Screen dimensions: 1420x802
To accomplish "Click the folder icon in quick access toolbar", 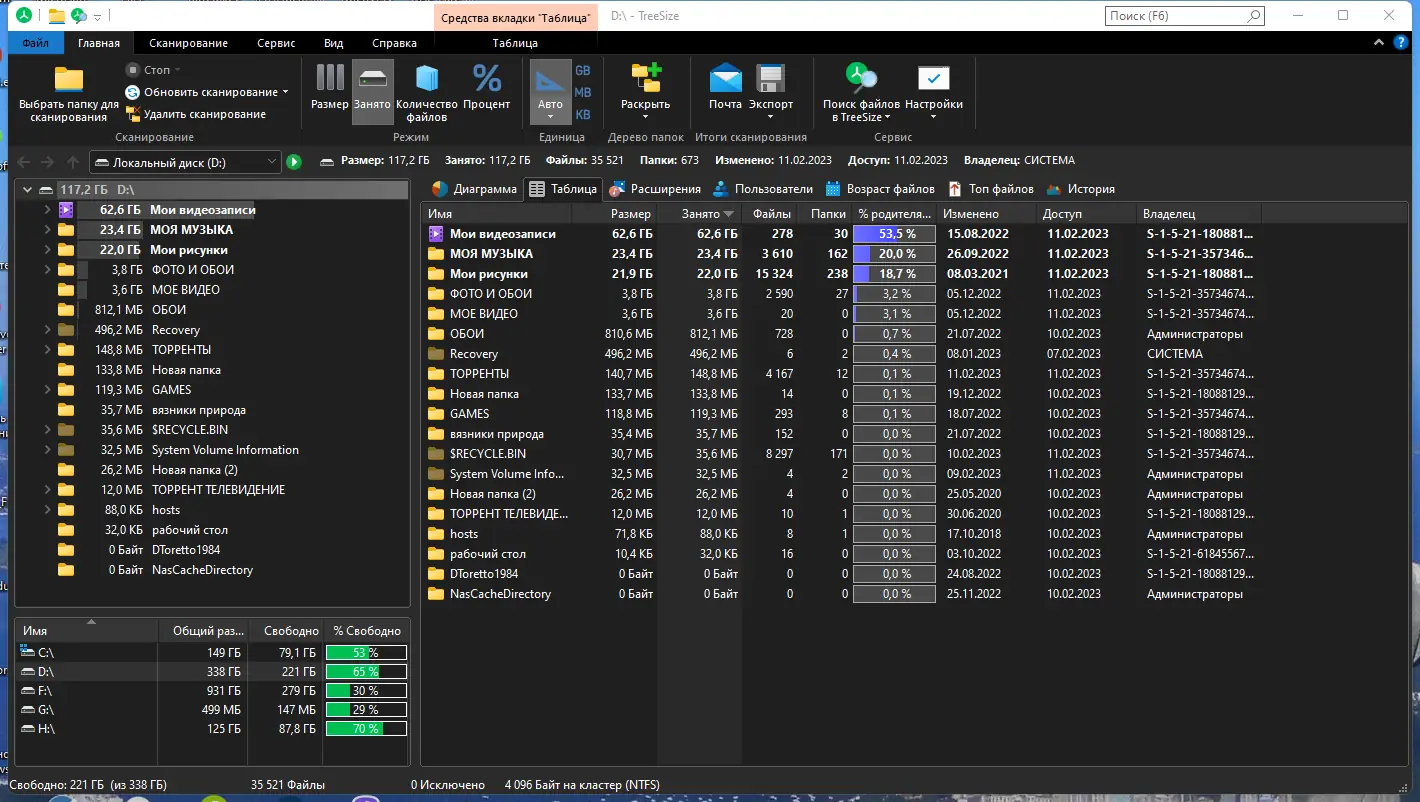I will pyautogui.click(x=56, y=16).
